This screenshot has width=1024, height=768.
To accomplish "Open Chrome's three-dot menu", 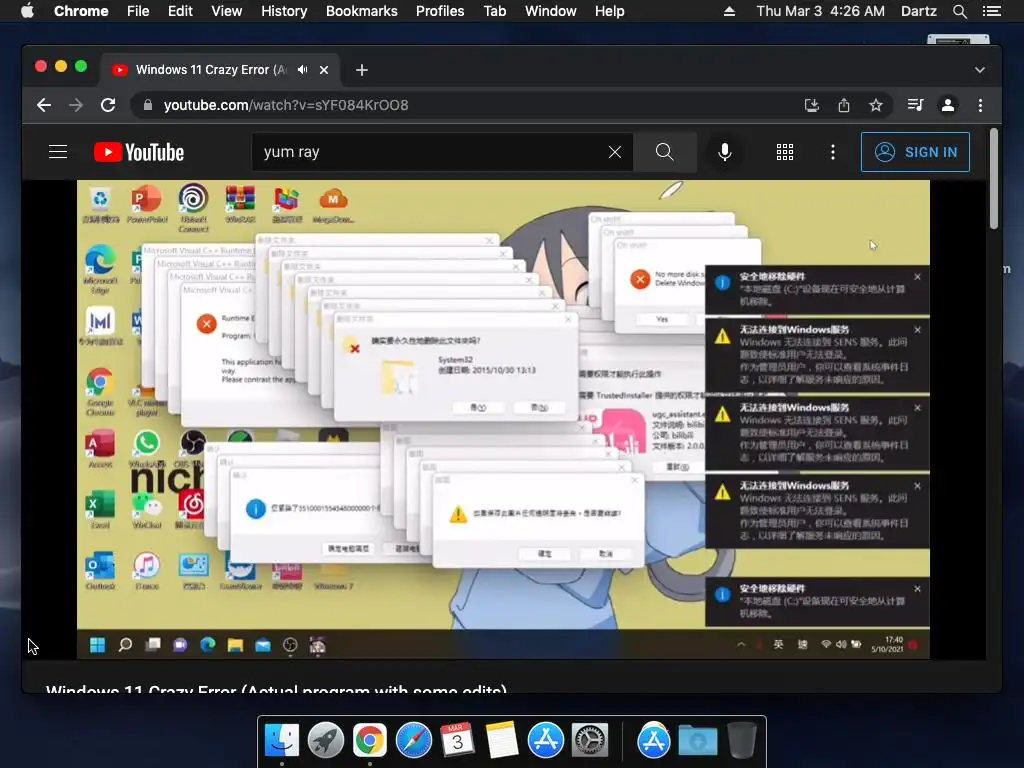I will click(x=980, y=105).
